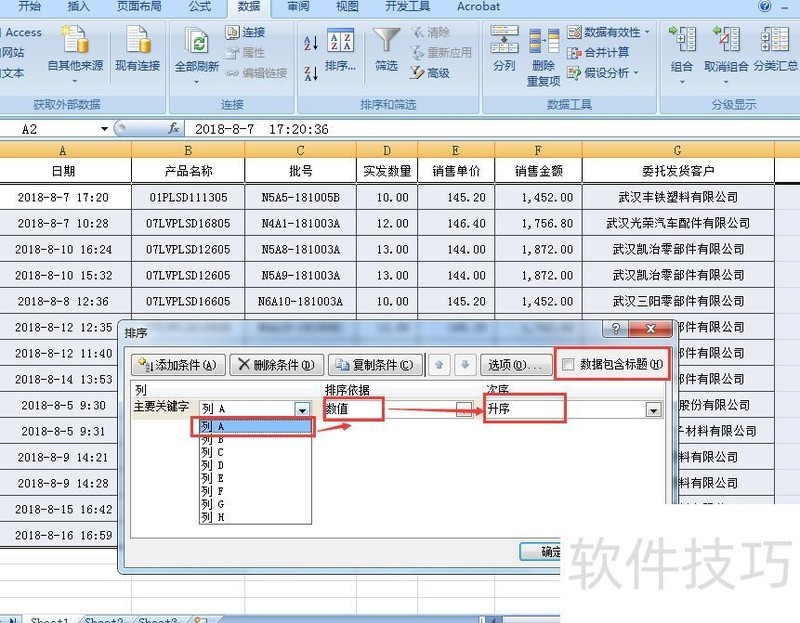The height and width of the screenshot is (623, 800).
Task: Open the Name Box dropdown arrow
Action: [x=104, y=129]
